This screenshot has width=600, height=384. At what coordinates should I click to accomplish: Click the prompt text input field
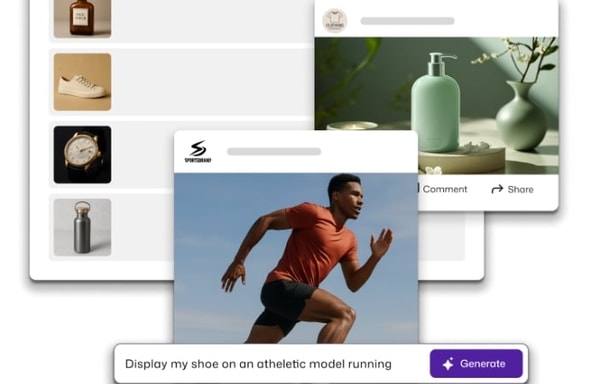point(272,364)
